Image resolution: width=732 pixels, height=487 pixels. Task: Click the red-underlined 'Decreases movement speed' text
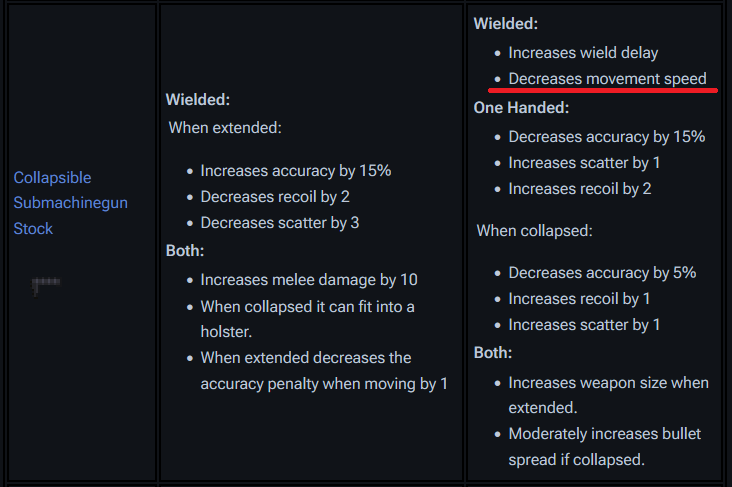pos(607,78)
